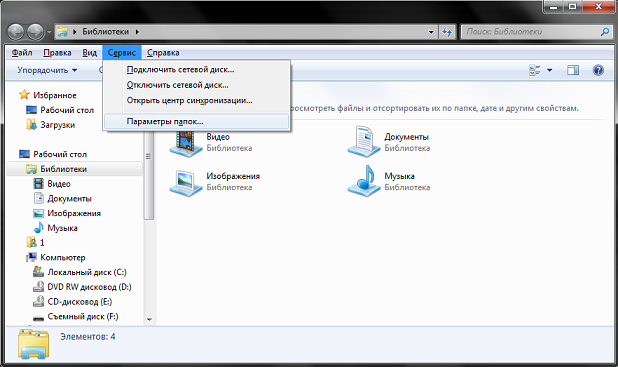
Task: Open the Файл menu
Action: pos(22,52)
